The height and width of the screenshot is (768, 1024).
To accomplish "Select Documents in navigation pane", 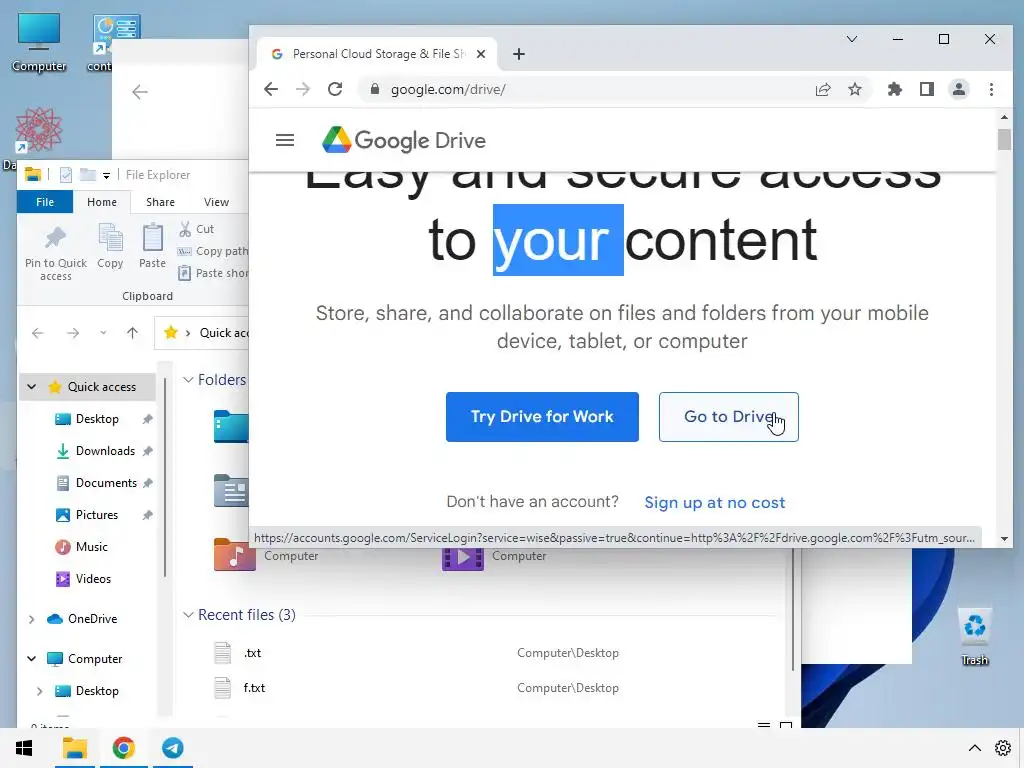I will tap(106, 483).
